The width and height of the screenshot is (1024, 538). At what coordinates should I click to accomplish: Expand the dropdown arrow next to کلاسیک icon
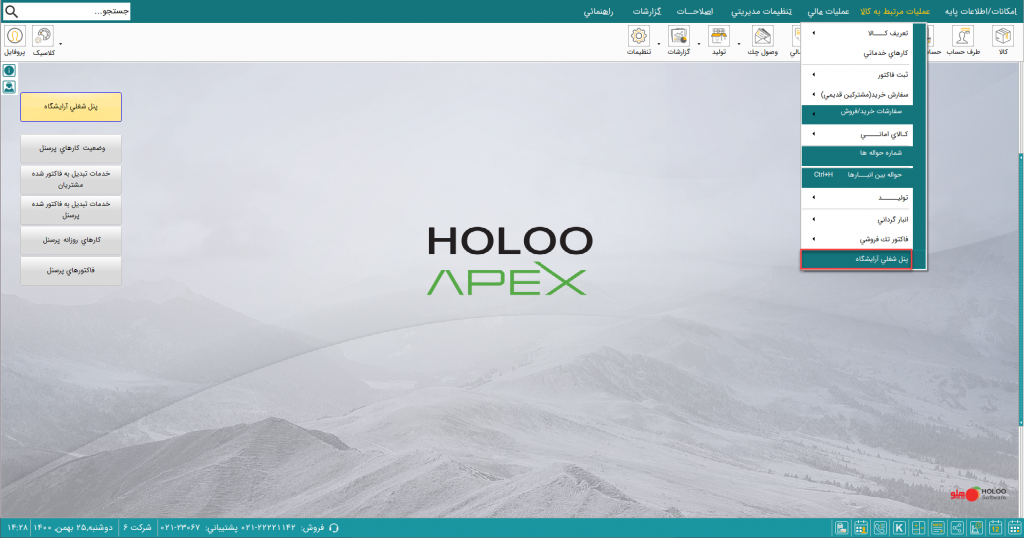point(61,44)
